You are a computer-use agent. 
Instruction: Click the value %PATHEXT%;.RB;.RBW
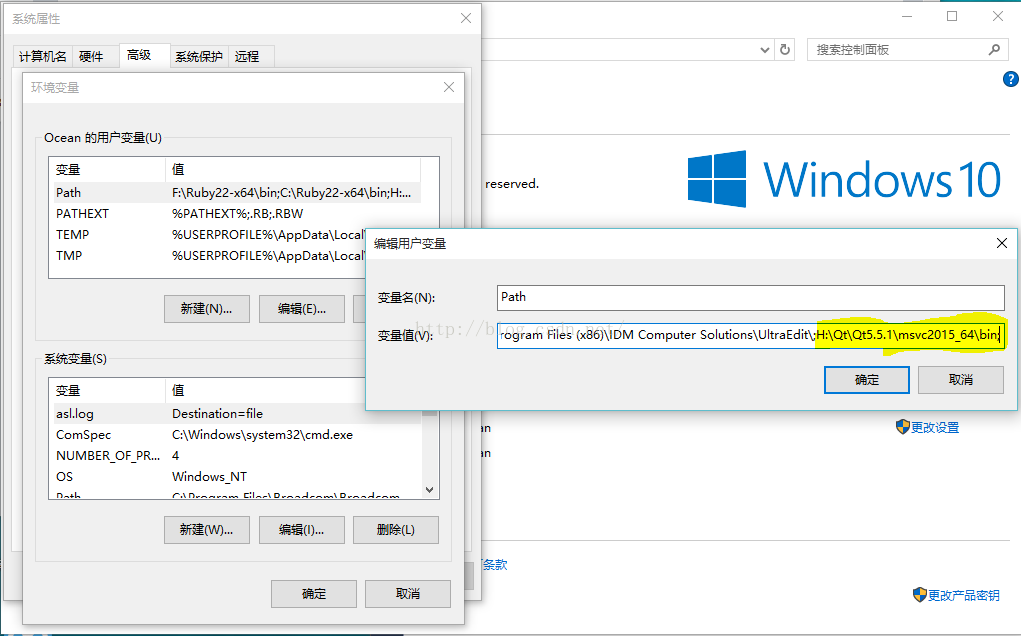237,214
